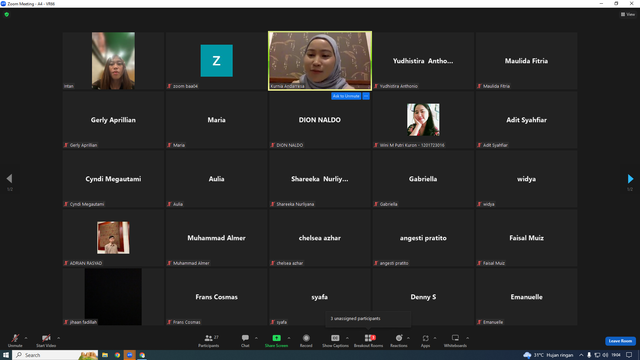The image size is (640, 360).
Task: Click Ask to Unmute on Kurnia's tile
Action: [346, 96]
